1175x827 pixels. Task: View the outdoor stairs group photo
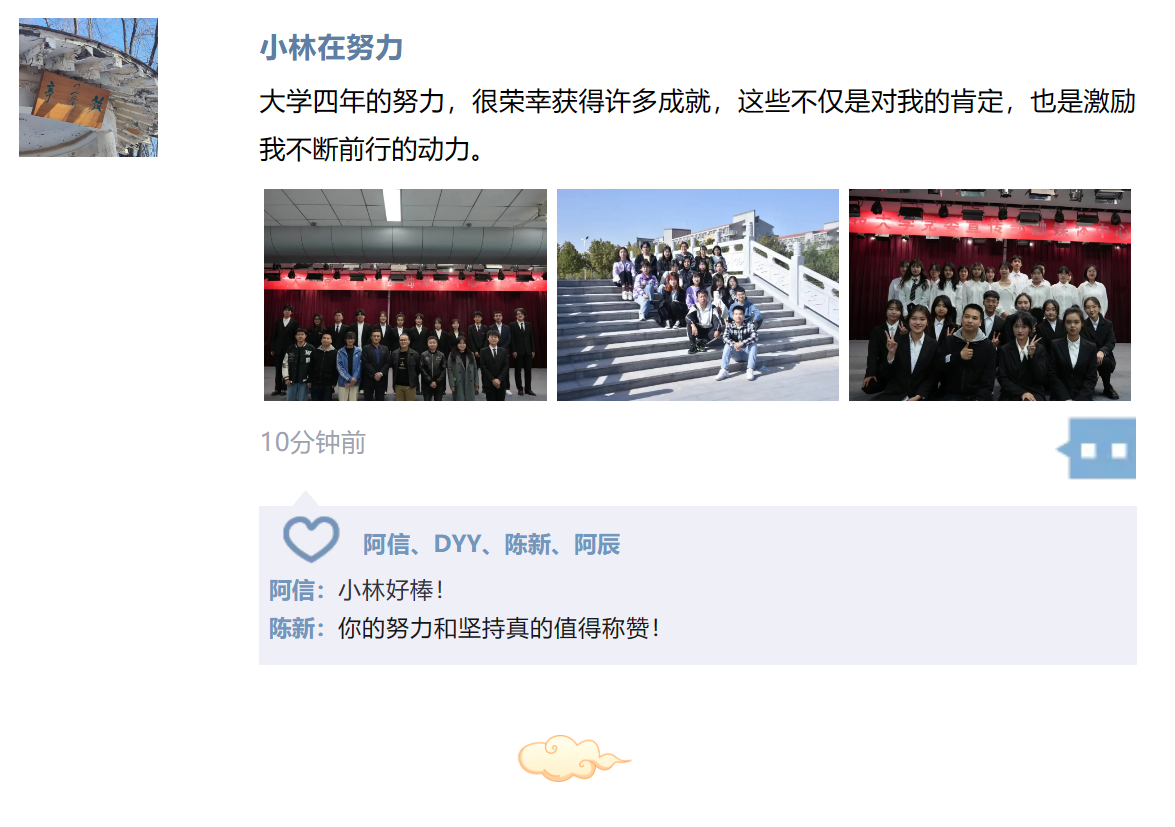point(698,295)
